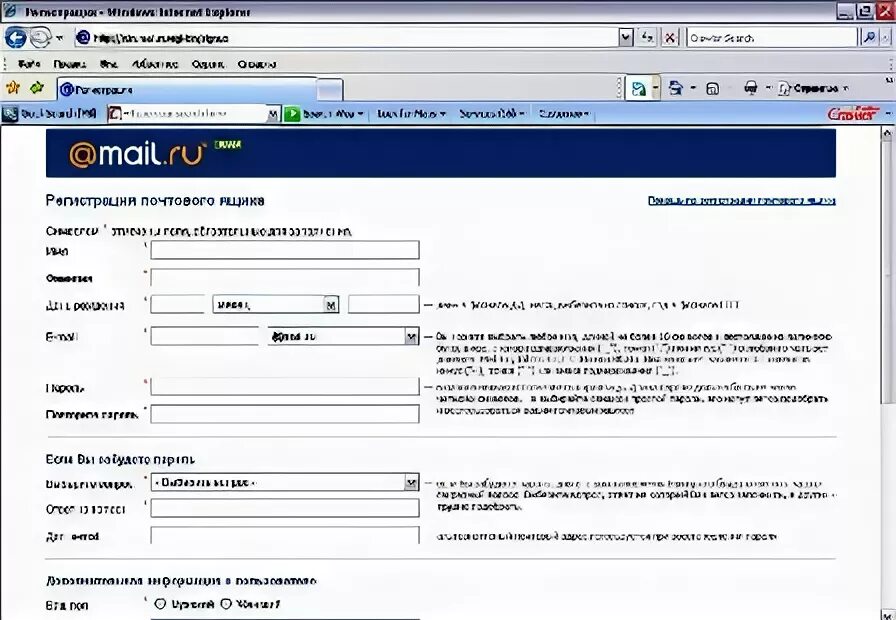Click the Имя first name field

[x=285, y=250]
